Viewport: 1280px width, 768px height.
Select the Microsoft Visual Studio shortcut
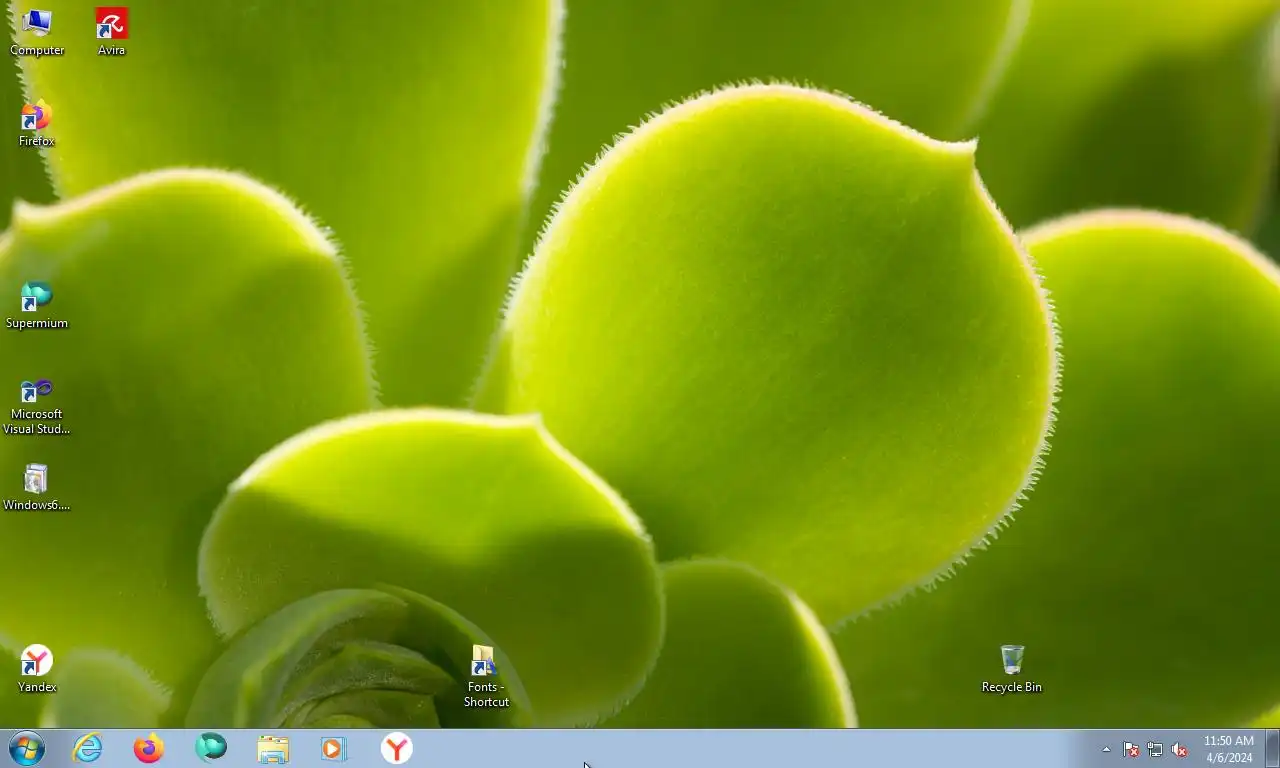pyautogui.click(x=36, y=406)
